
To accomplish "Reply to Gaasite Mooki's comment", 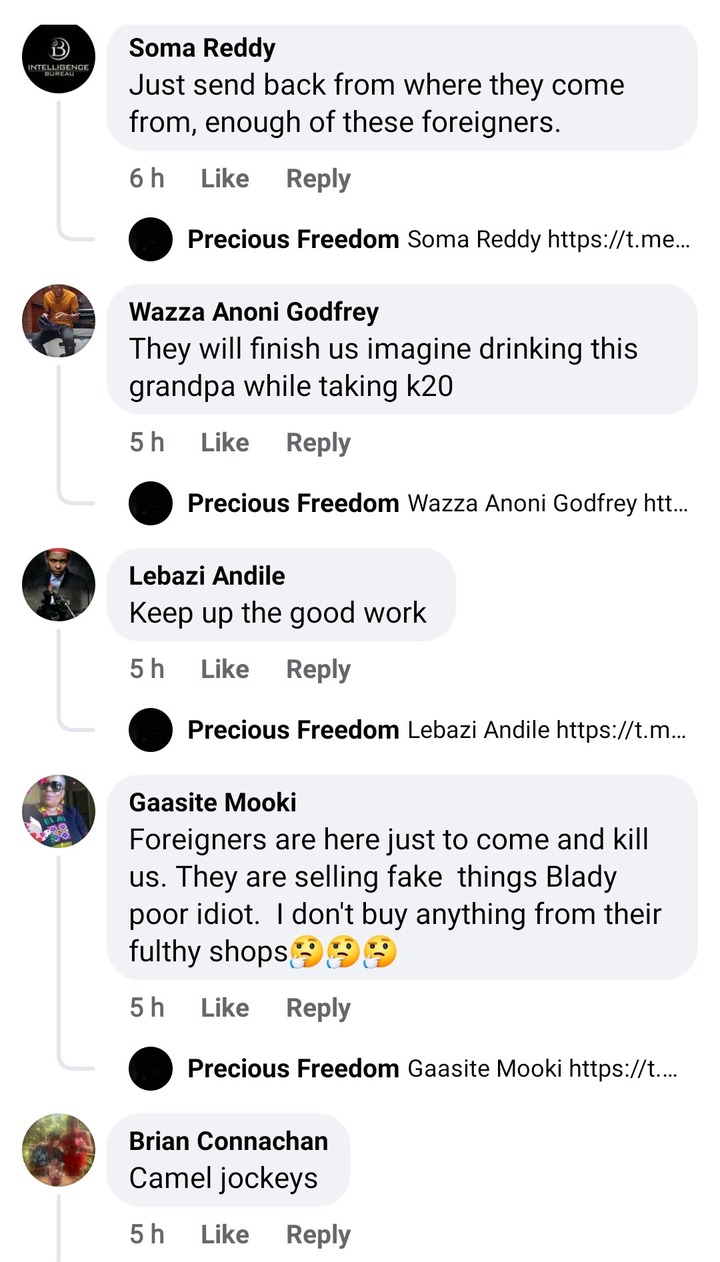I will tap(318, 1008).
